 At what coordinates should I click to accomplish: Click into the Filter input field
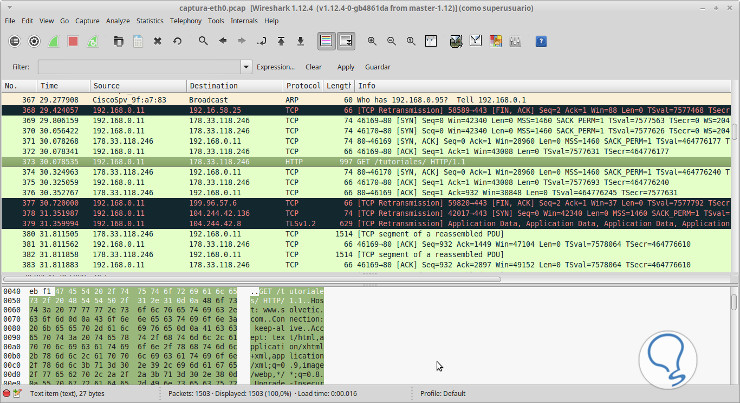pos(139,67)
